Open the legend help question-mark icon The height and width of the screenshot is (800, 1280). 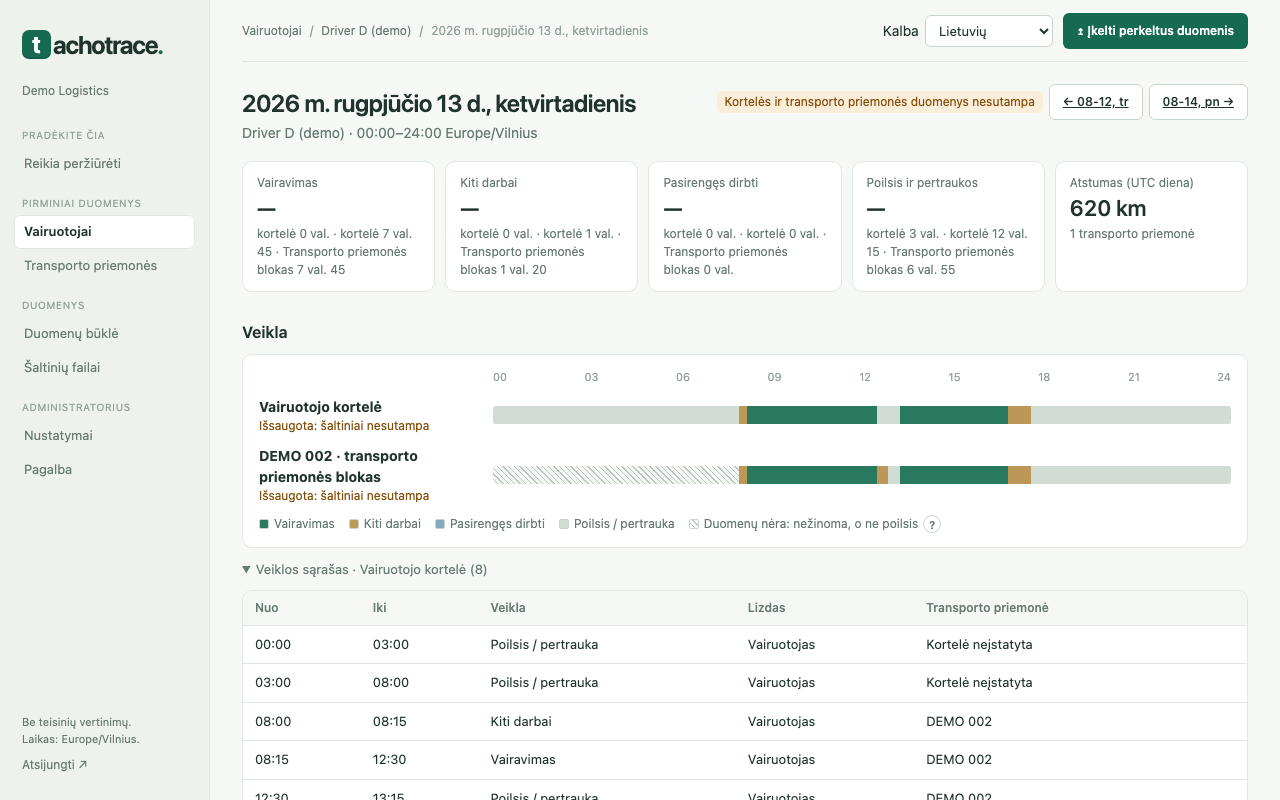point(932,524)
